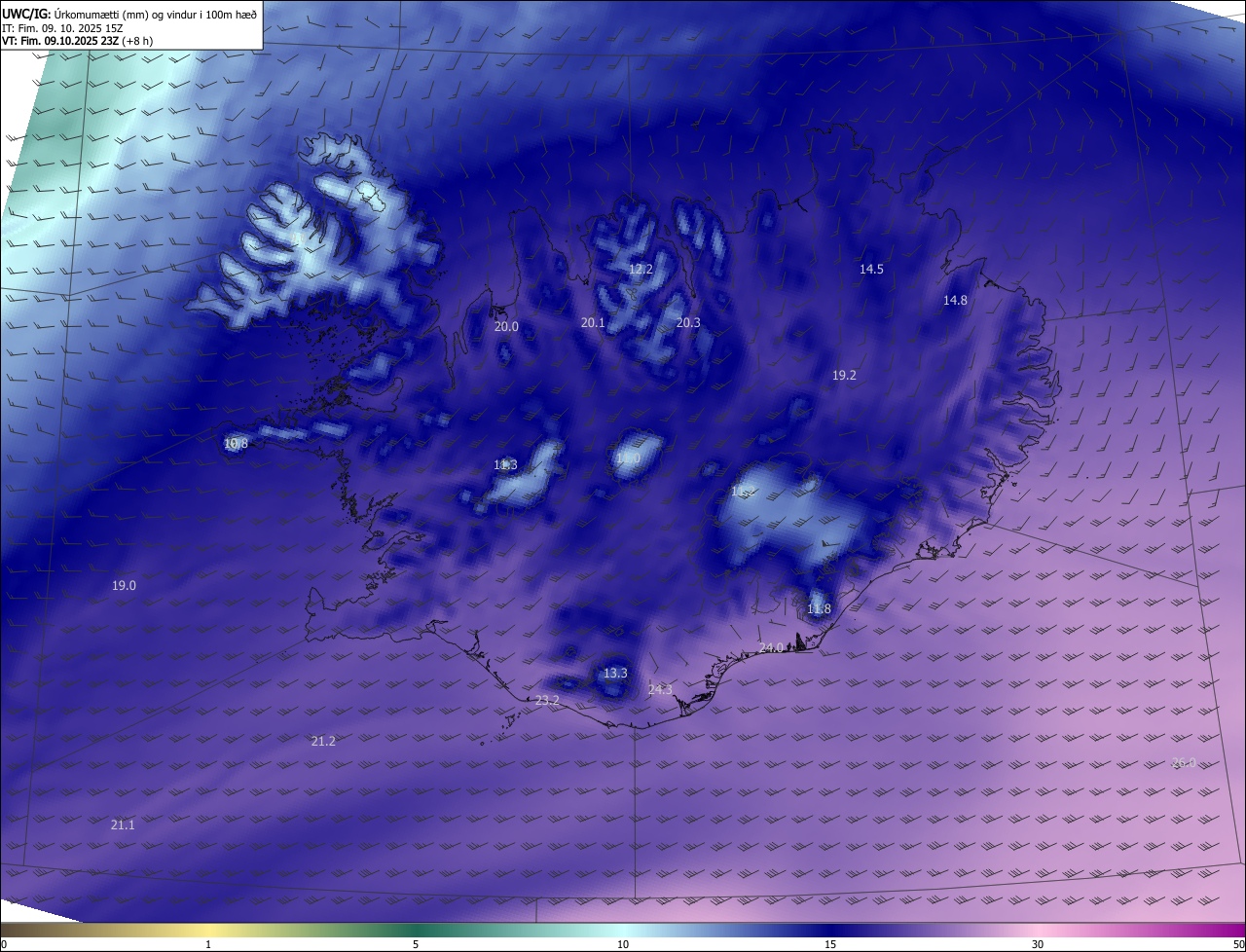
Task: Click the colorbar tick label 15
Action: click(830, 944)
